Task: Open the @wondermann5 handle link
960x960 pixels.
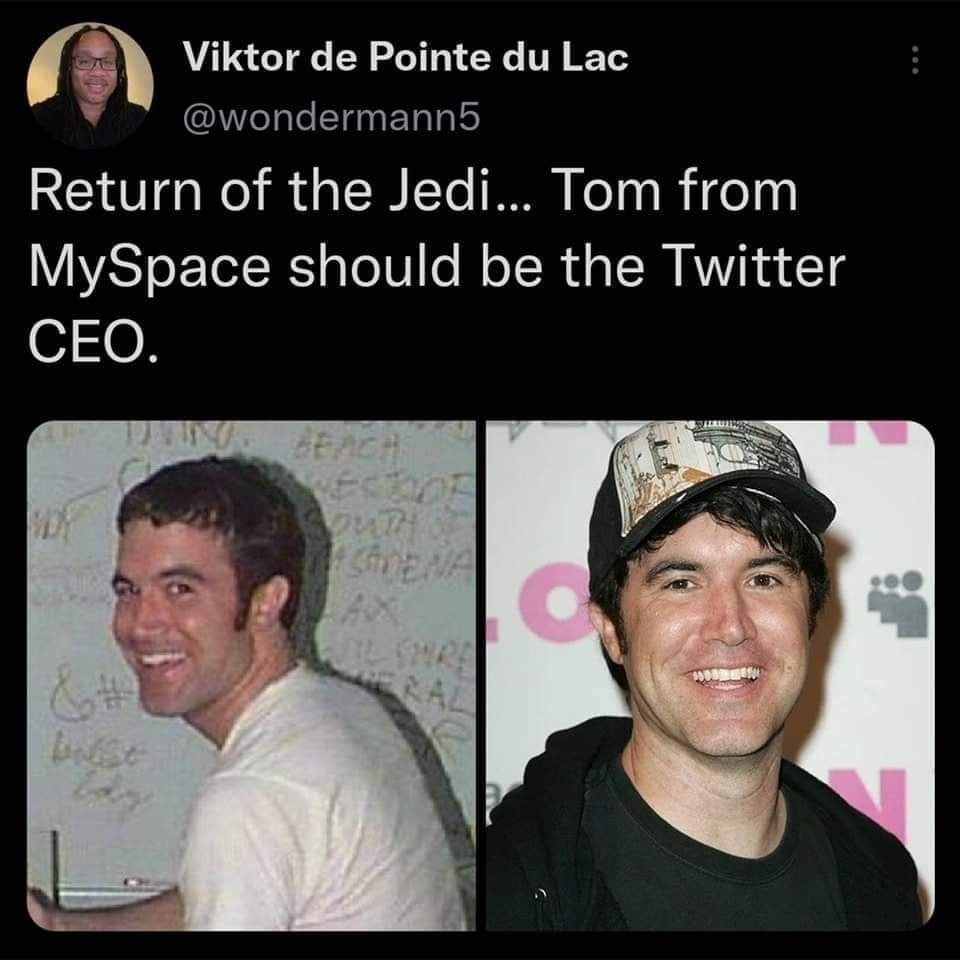Action: click(x=331, y=118)
